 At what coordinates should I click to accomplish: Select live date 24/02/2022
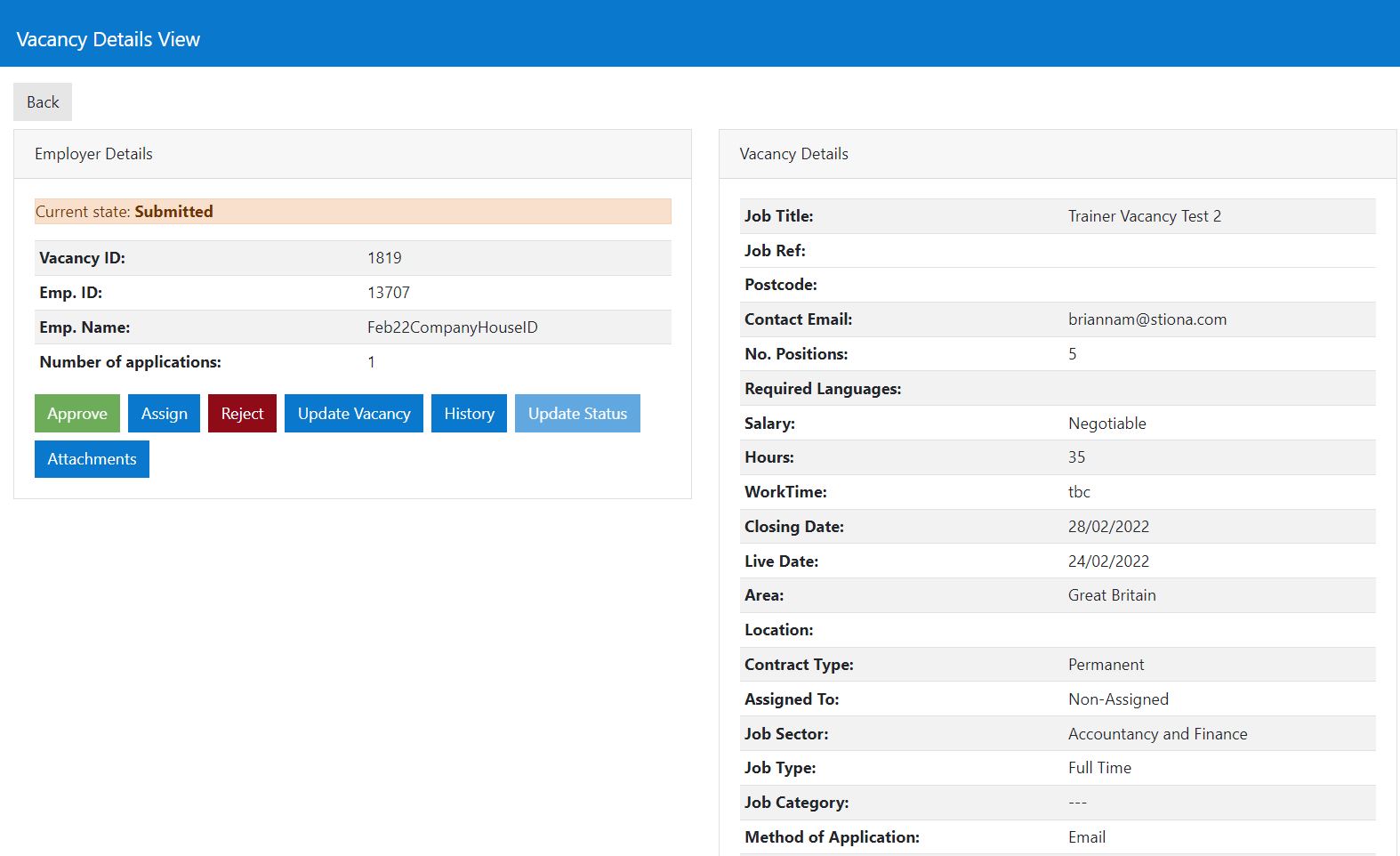click(1109, 561)
